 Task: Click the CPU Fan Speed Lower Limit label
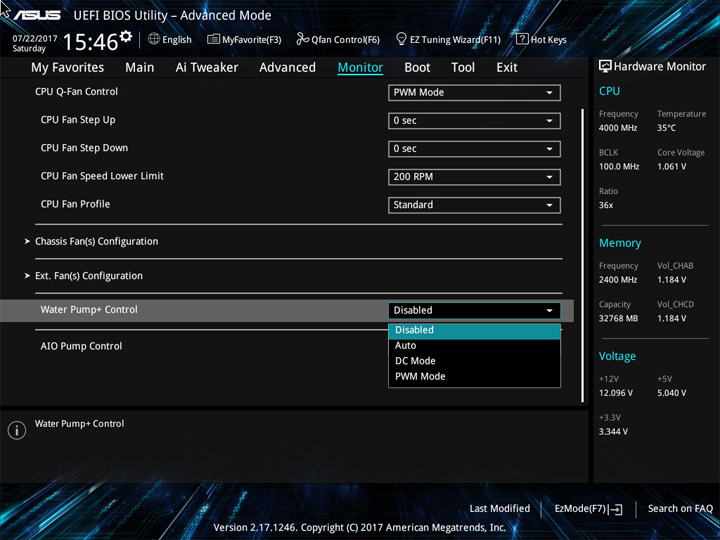point(102,176)
